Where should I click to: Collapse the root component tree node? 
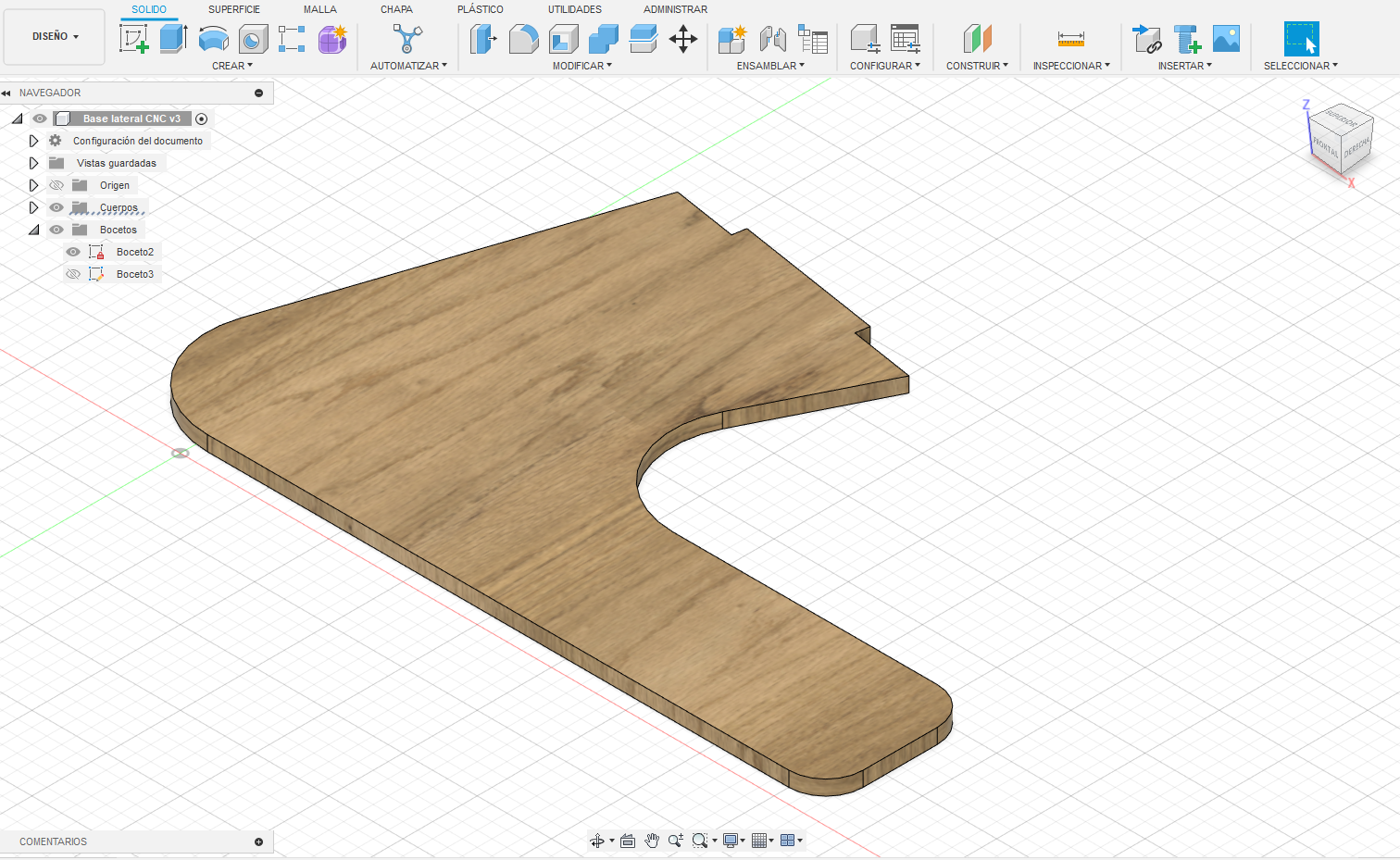18,118
